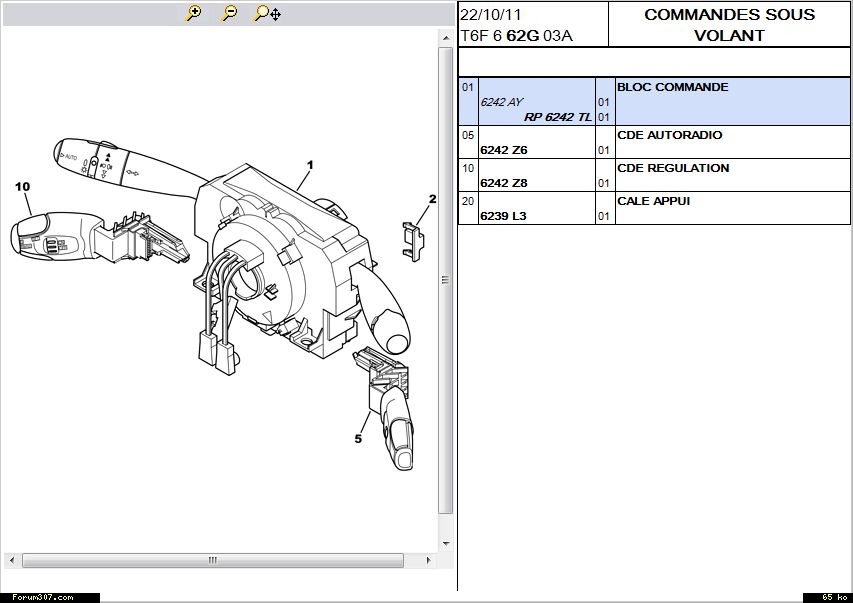The width and height of the screenshot is (853, 603).
Task: Click the number 1 callout in the diagram
Action: 310,165
